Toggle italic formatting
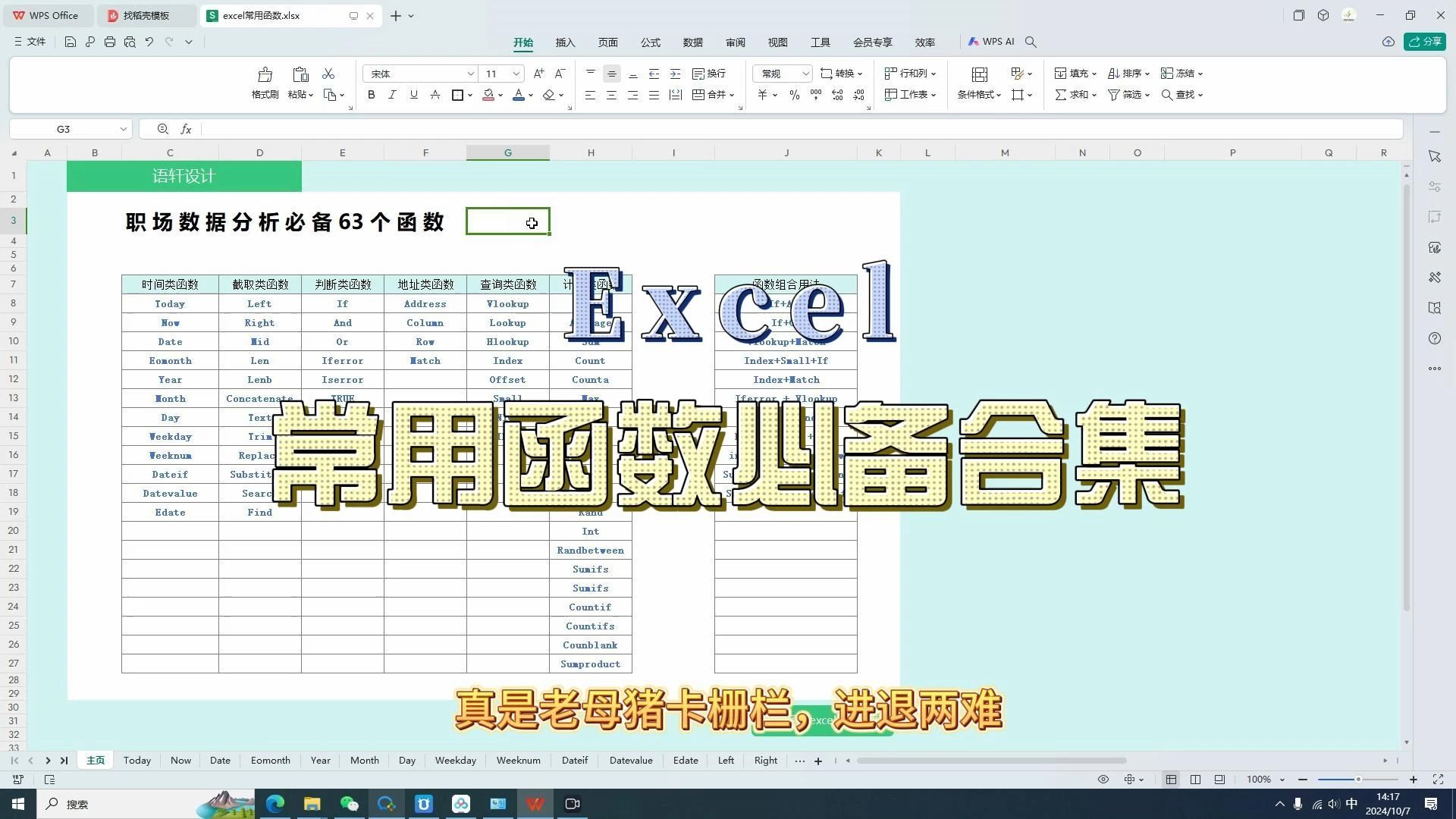Screen dimensions: 1456x819 [392, 95]
